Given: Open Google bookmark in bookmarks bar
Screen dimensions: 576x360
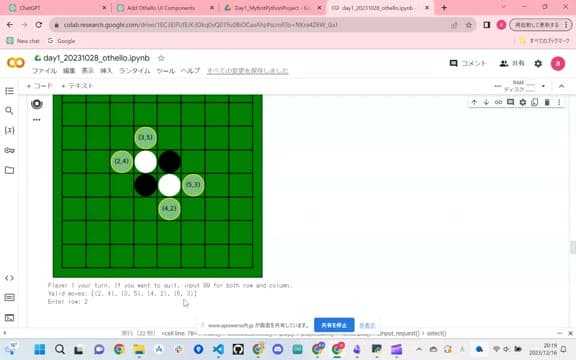Looking at the screenshot, I should pyautogui.click(x=61, y=41).
